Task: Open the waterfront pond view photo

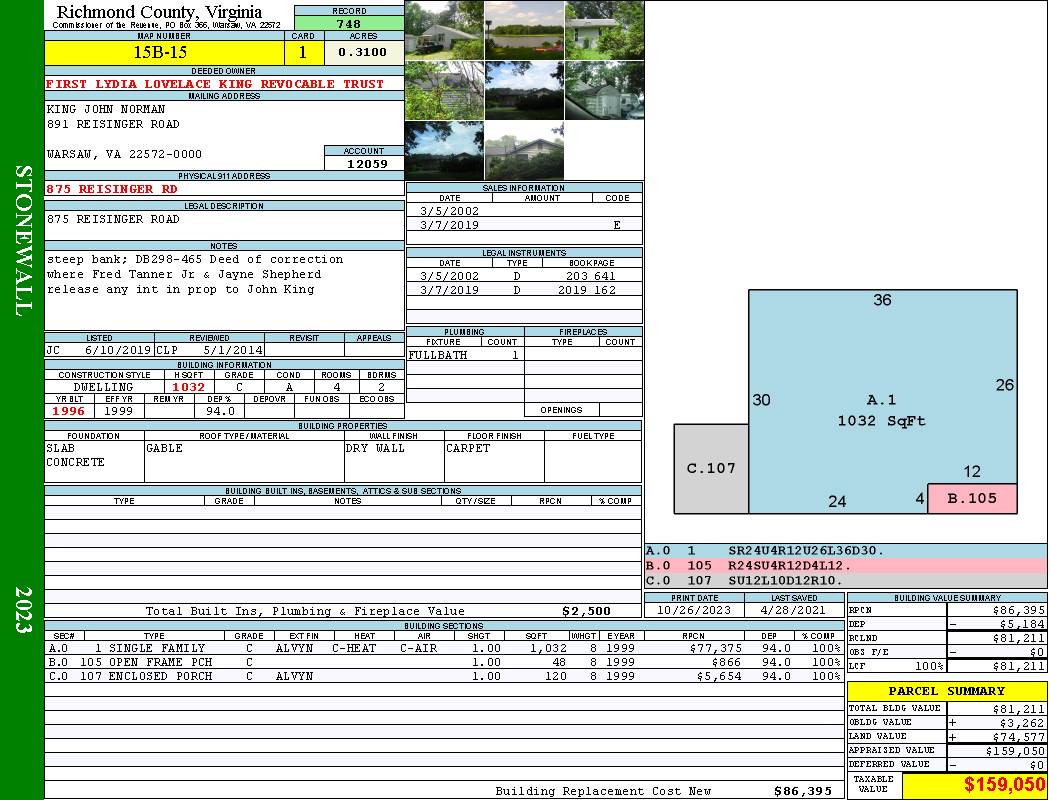Action: coord(524,30)
